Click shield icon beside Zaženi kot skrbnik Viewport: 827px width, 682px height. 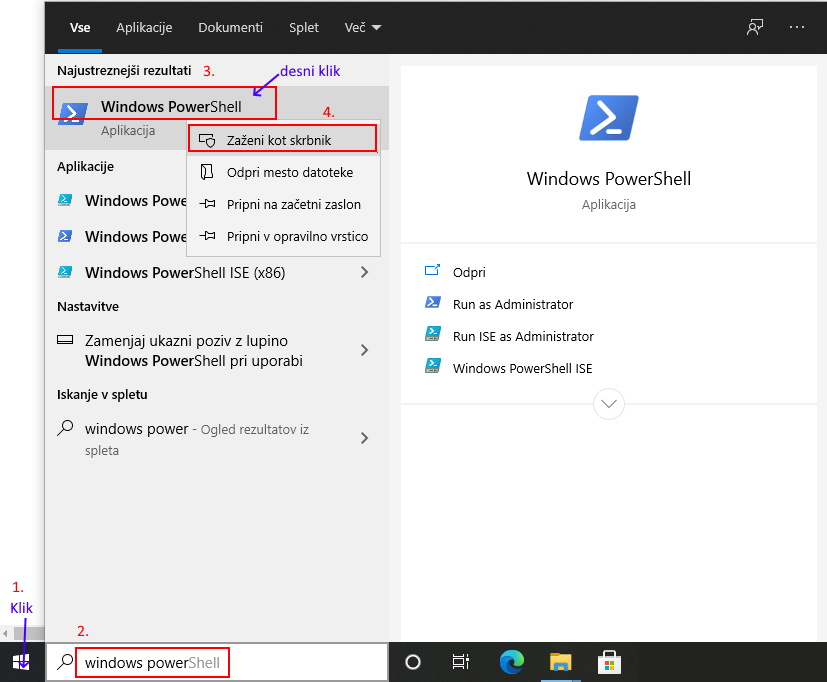[207, 140]
